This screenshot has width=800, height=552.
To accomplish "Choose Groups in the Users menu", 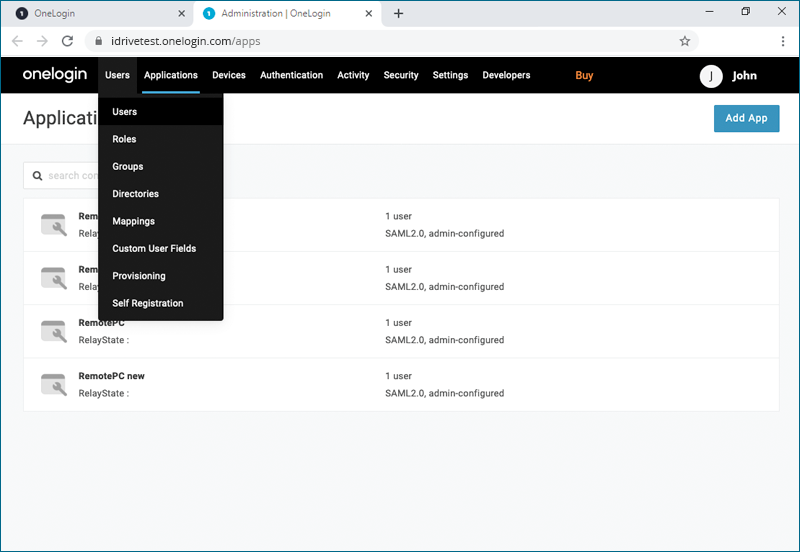I will tap(127, 167).
